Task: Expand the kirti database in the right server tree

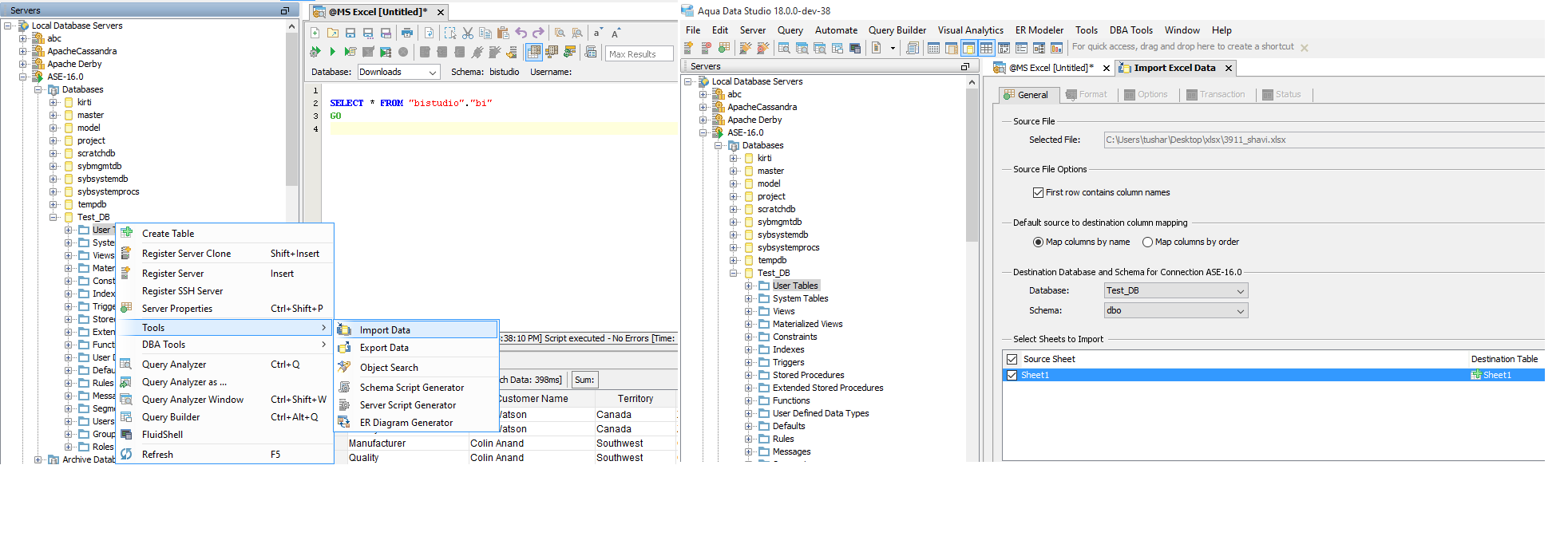Action: 734,158
